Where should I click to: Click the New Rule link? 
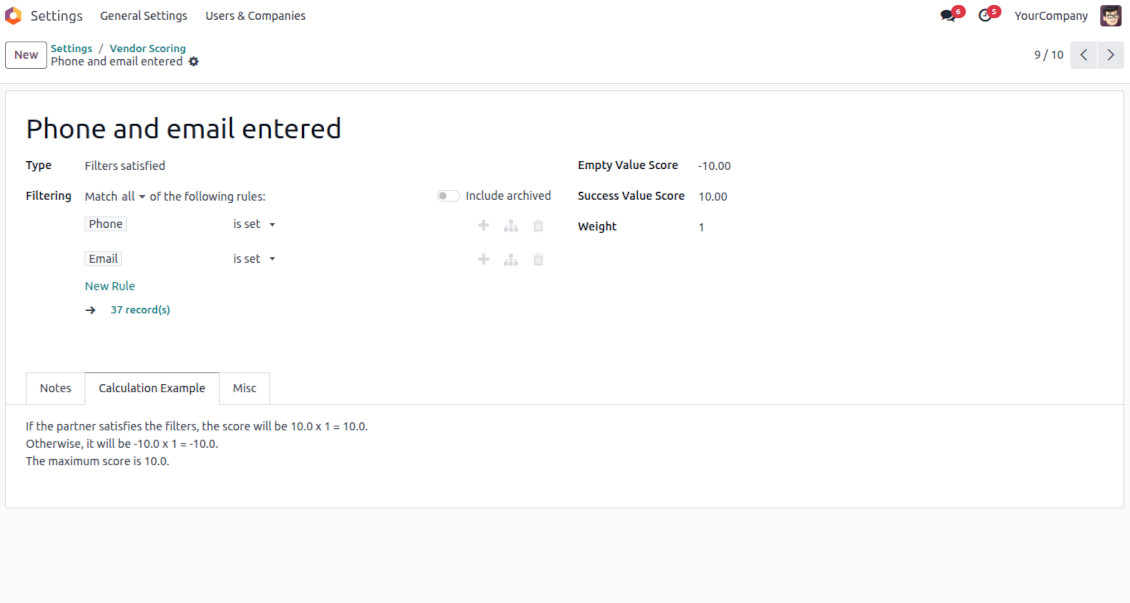(x=110, y=286)
